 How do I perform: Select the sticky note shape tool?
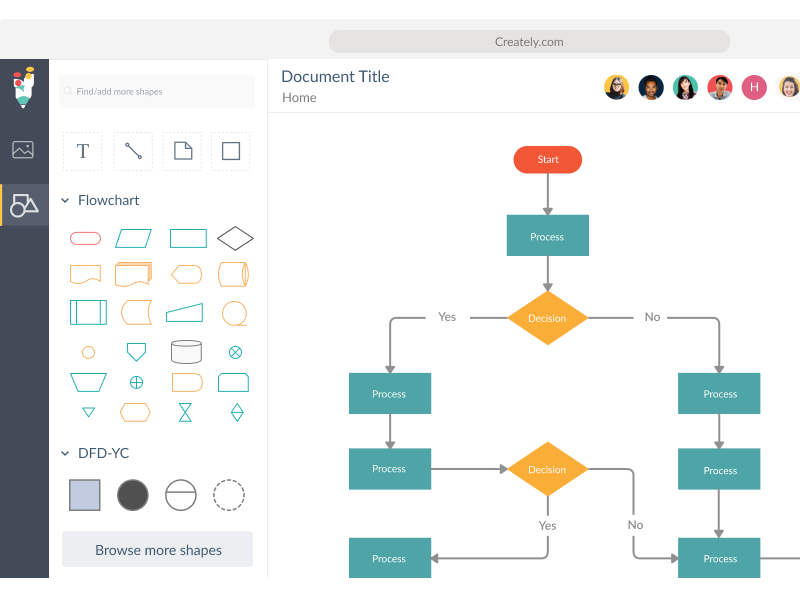tap(182, 151)
